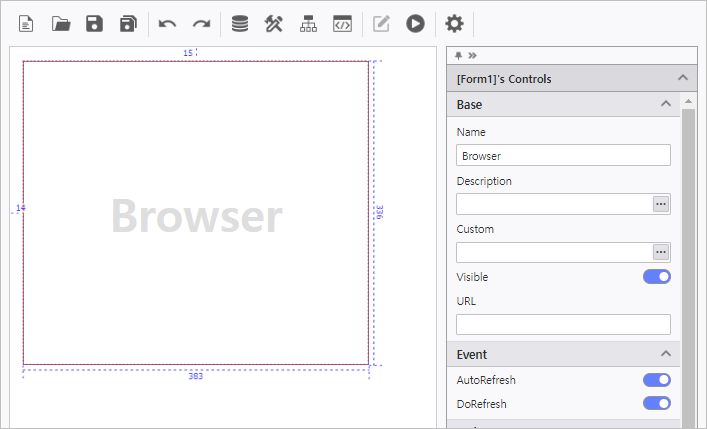Image resolution: width=707 pixels, height=429 pixels.
Task: Click into the URL input field
Action: coord(563,324)
